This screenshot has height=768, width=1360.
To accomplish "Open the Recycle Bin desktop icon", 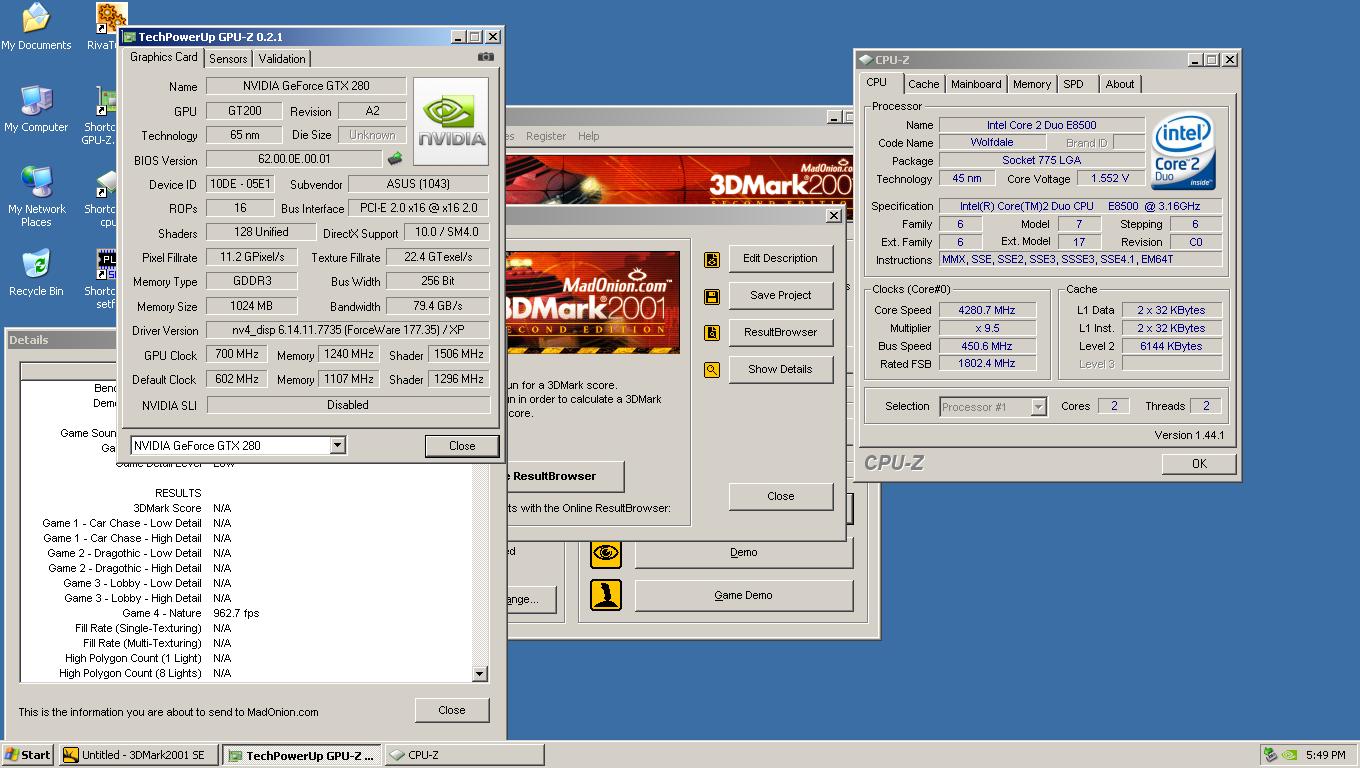I will [x=36, y=273].
